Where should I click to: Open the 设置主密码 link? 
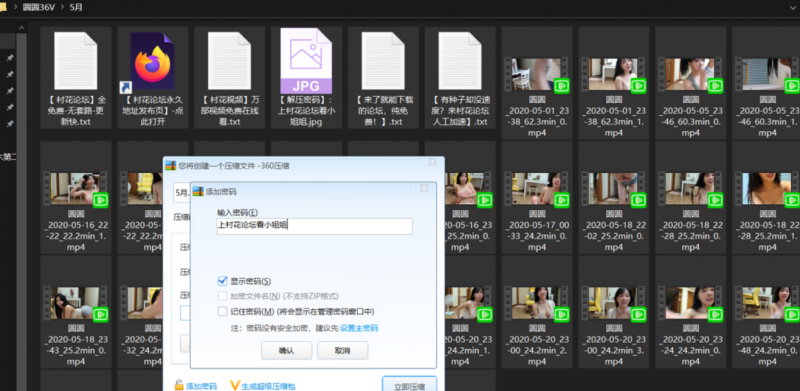point(359,328)
